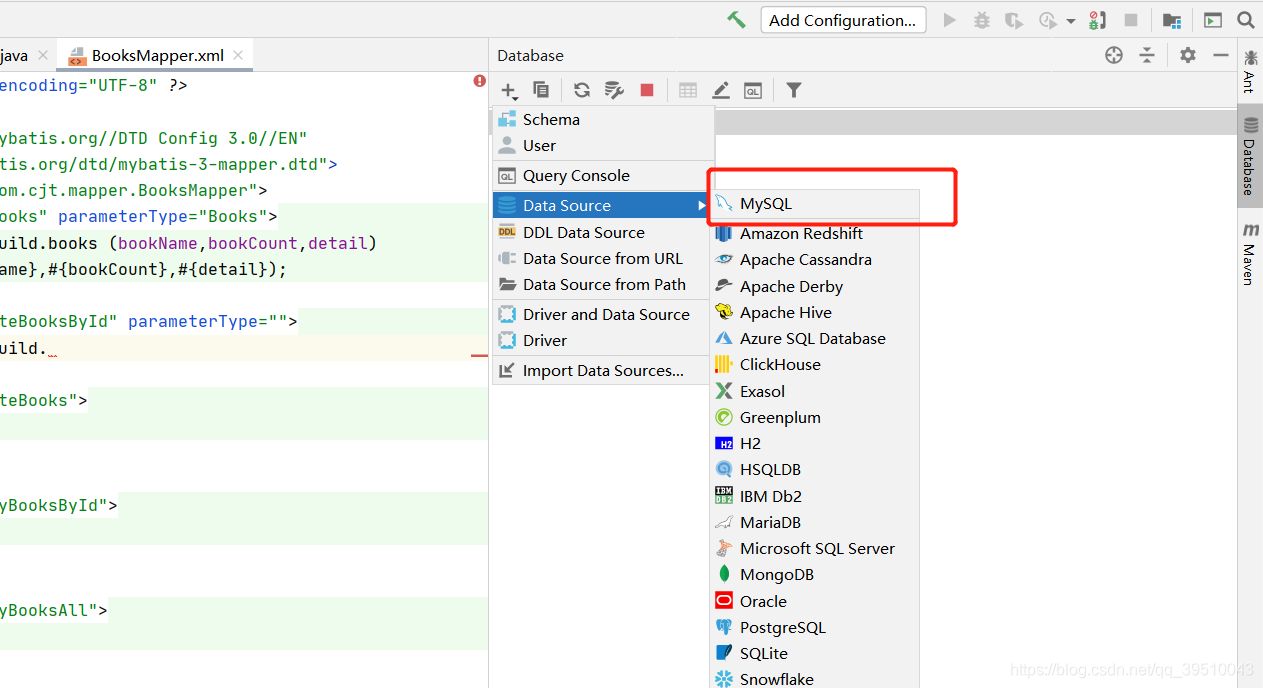Select HSQLDB data source
Screen dimensions: 1263x688
point(814,469)
